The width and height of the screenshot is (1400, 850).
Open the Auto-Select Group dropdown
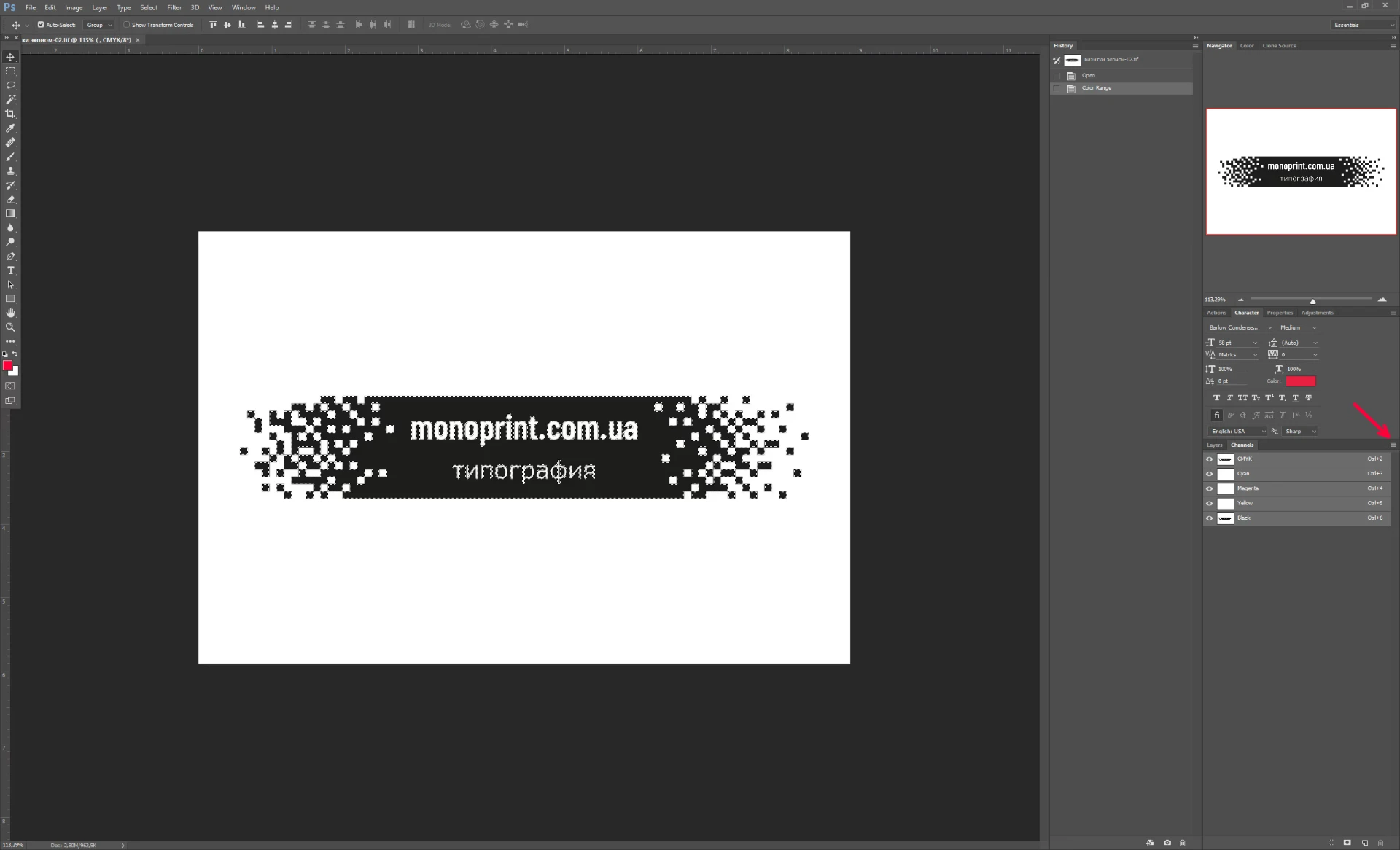coord(99,25)
